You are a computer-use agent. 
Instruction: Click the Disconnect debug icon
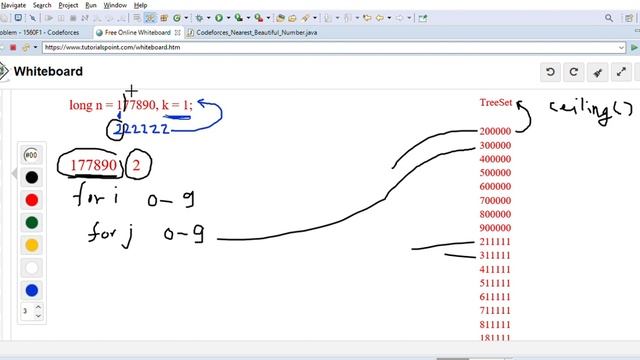(85, 18)
